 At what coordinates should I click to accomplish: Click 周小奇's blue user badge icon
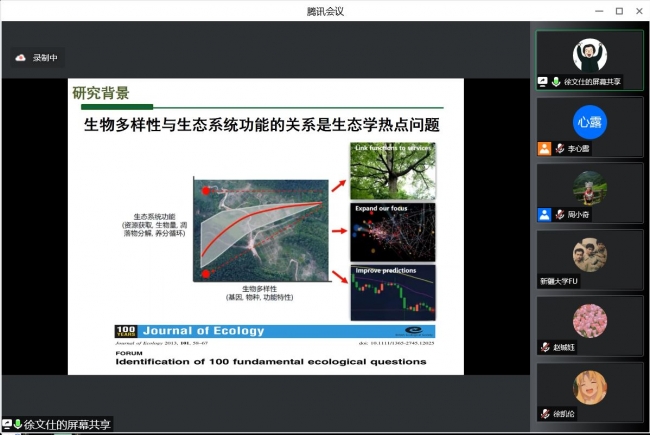(x=544, y=214)
